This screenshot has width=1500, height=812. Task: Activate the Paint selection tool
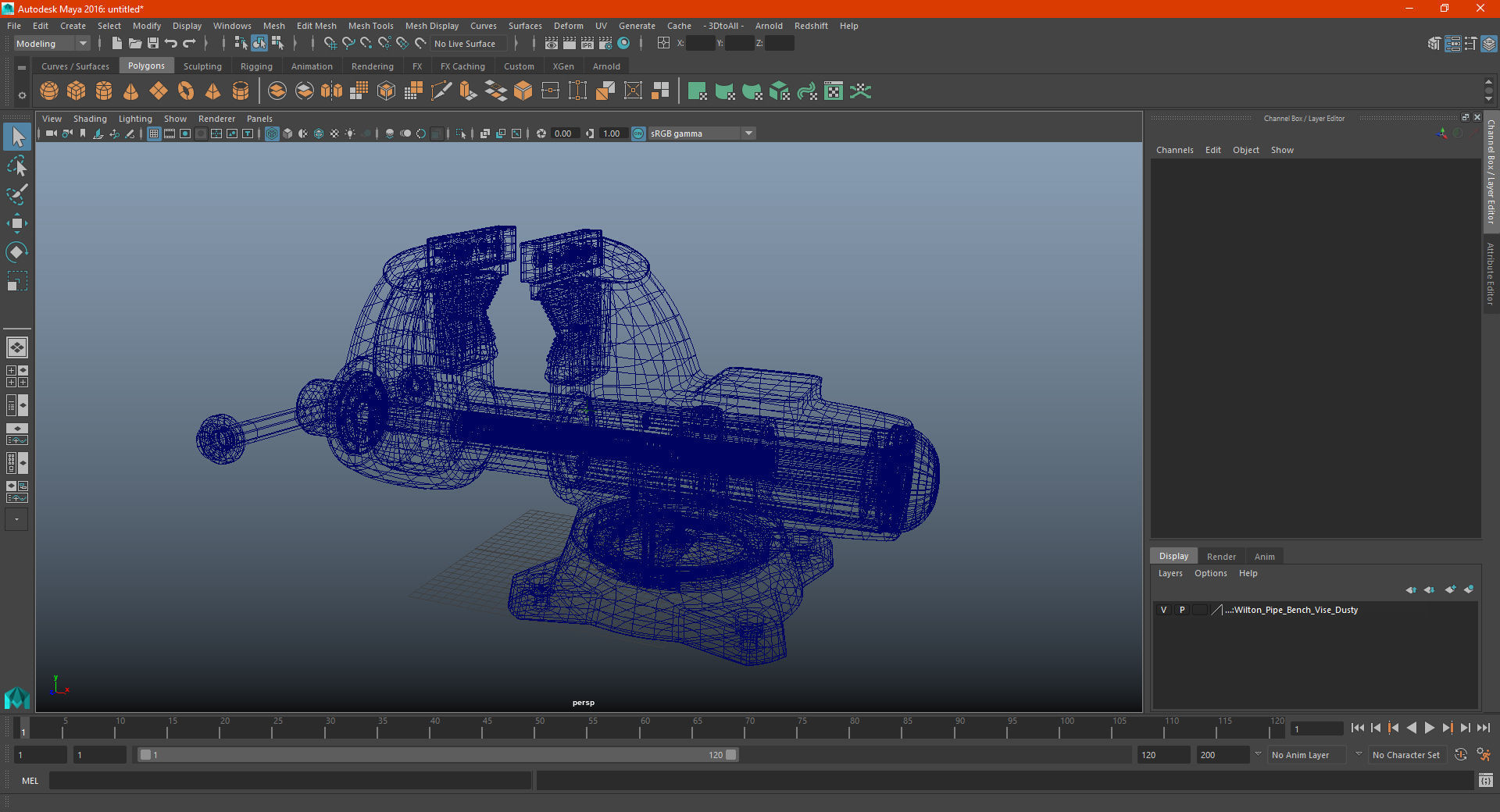tap(17, 194)
